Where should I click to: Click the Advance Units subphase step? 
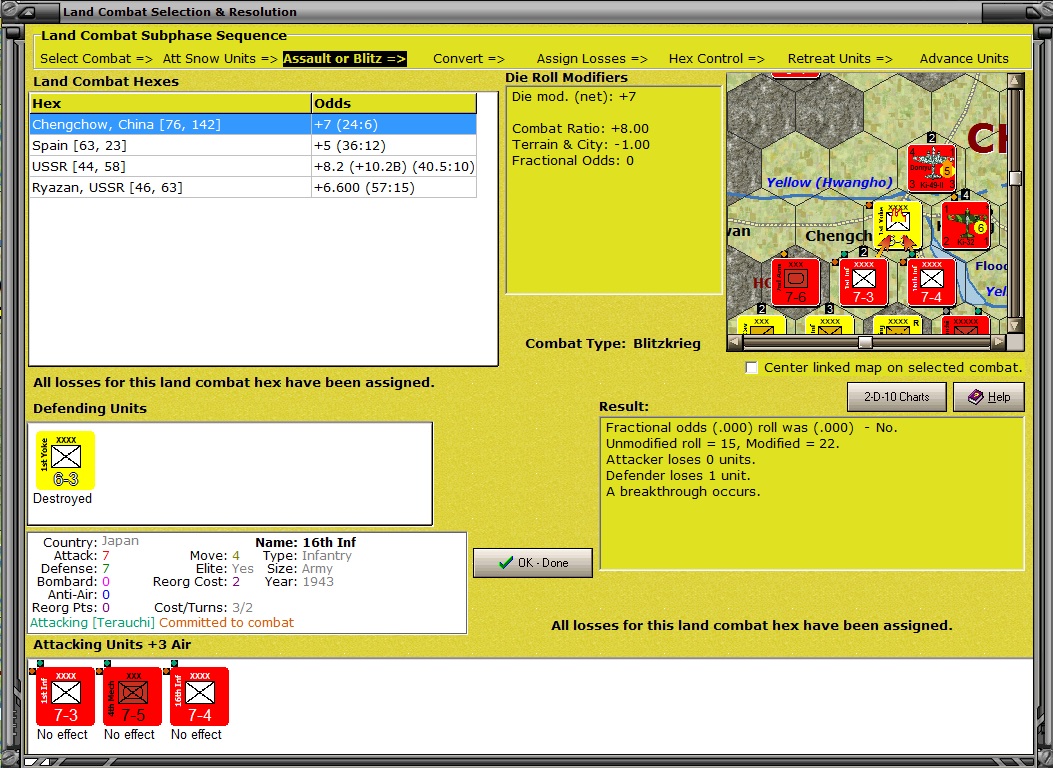coord(964,58)
